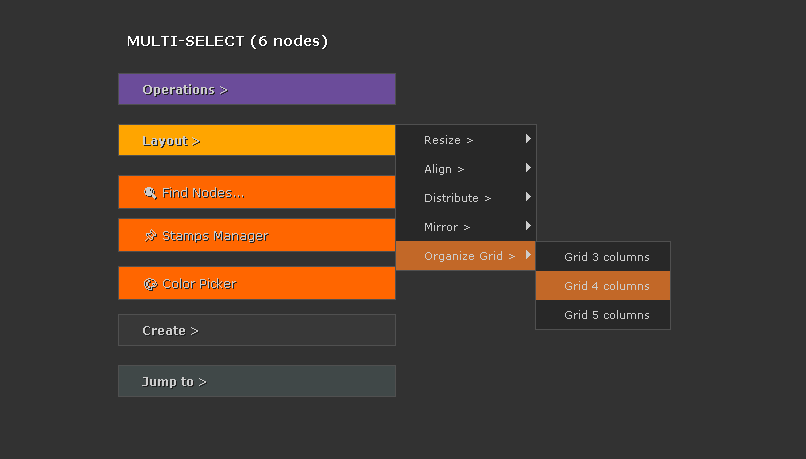Open the Operations submenu button
The width and height of the screenshot is (806, 459).
(257, 89)
